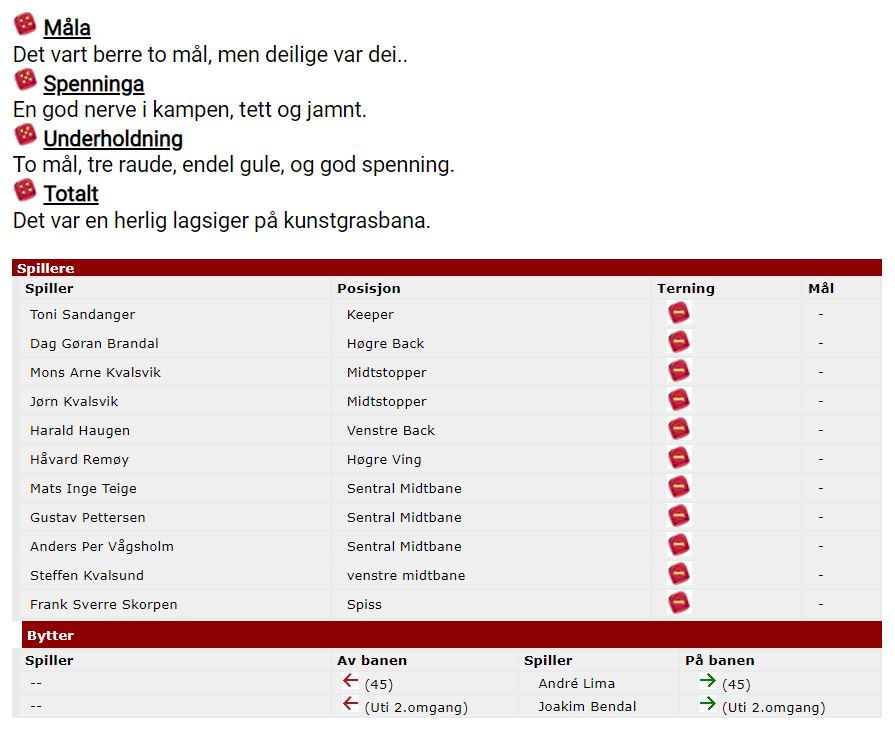Click Håvard Remøy's dice rating icon

(x=679, y=459)
